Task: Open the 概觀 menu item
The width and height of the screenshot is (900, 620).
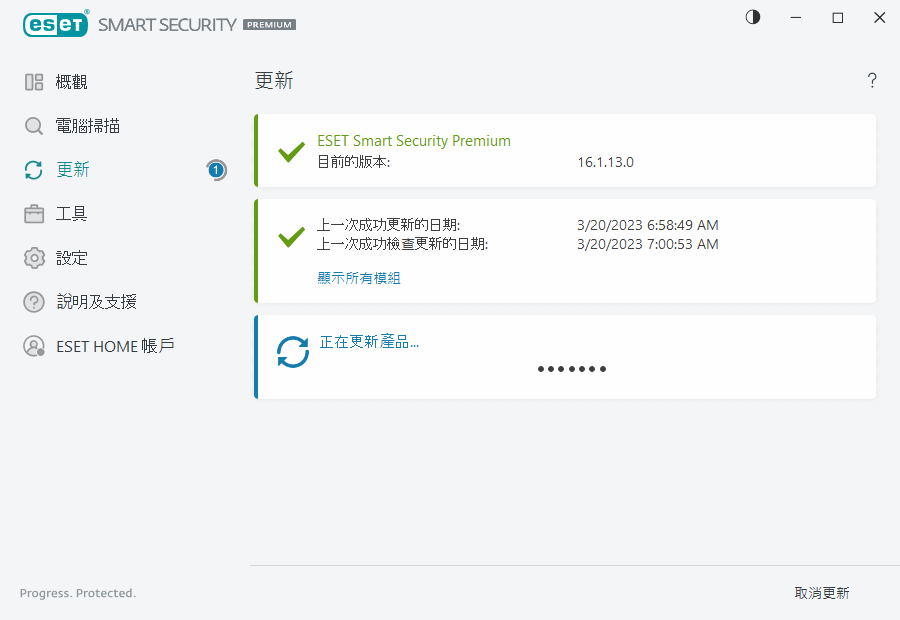Action: [x=72, y=82]
